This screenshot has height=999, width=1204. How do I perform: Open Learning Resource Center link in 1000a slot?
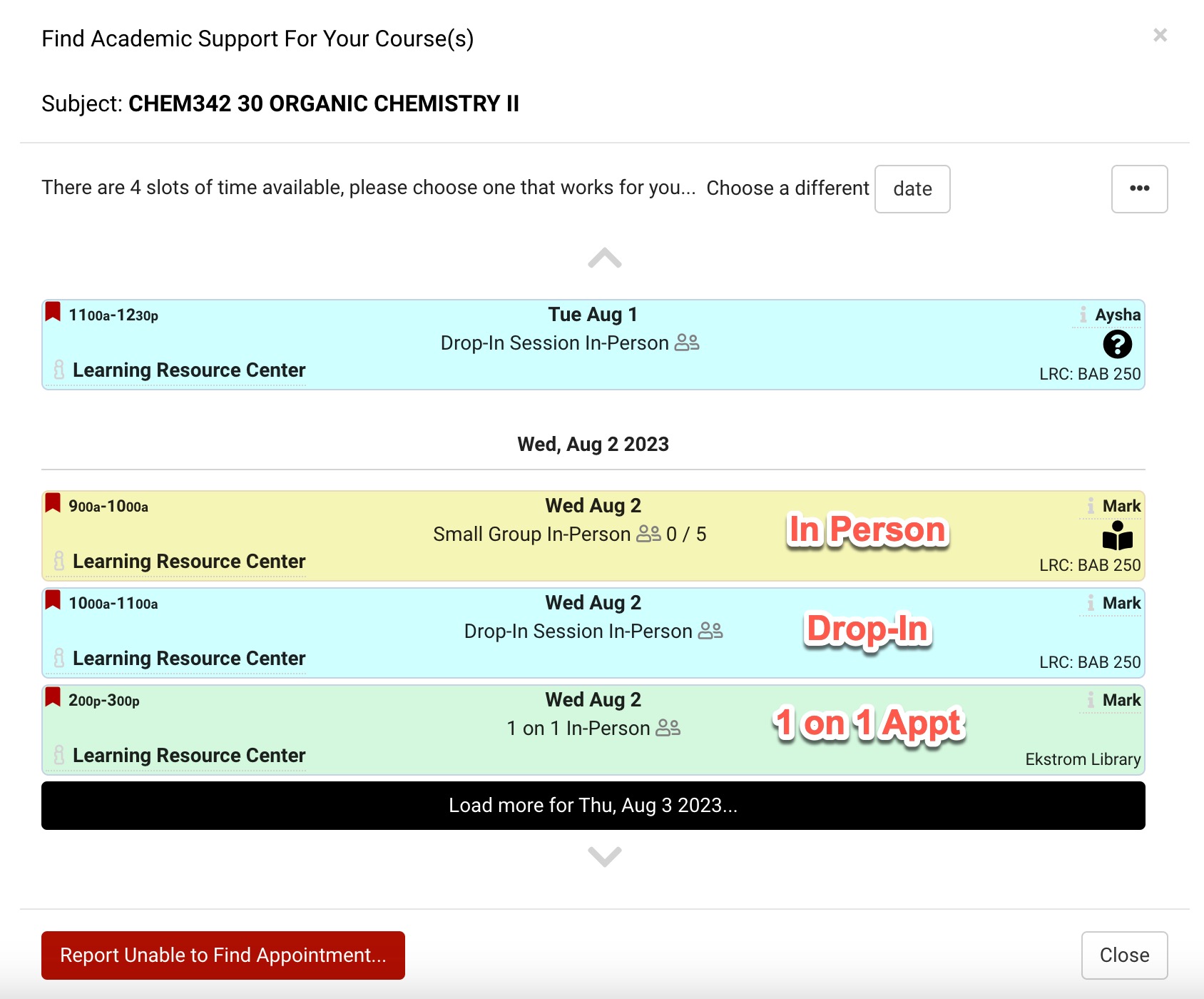[189, 659]
